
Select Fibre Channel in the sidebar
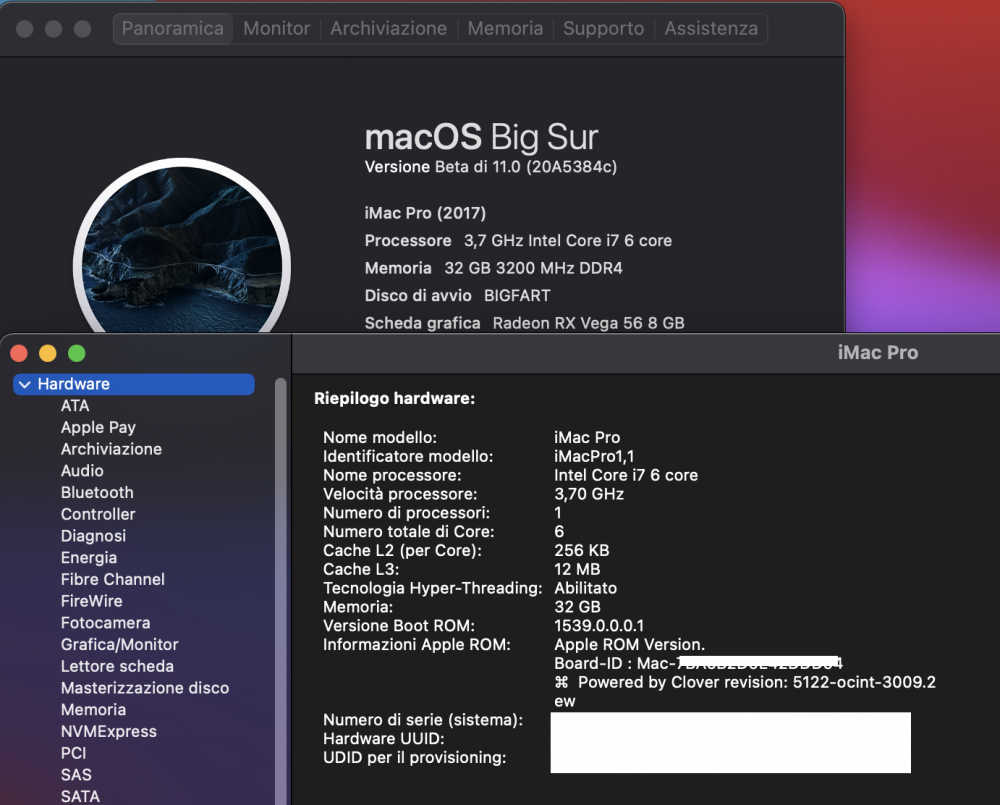click(113, 579)
